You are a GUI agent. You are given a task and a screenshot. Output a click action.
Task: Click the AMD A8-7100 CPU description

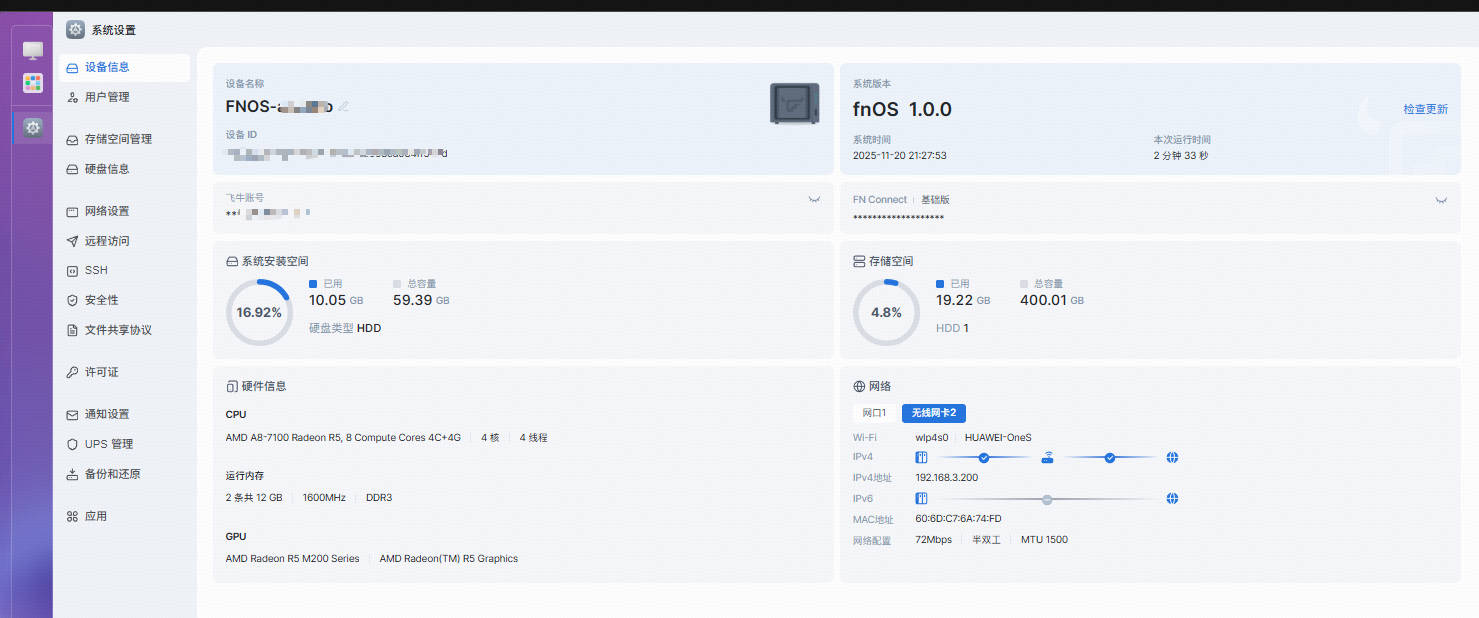coord(343,438)
